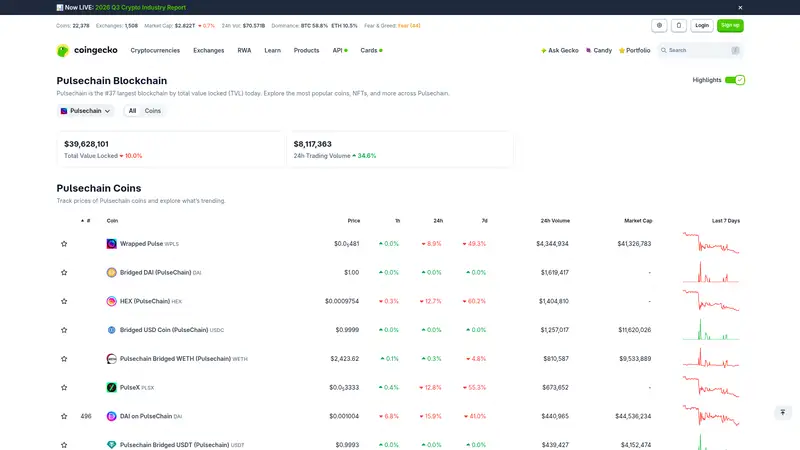Click the green Sign up button
The image size is (800, 450).
point(730,26)
